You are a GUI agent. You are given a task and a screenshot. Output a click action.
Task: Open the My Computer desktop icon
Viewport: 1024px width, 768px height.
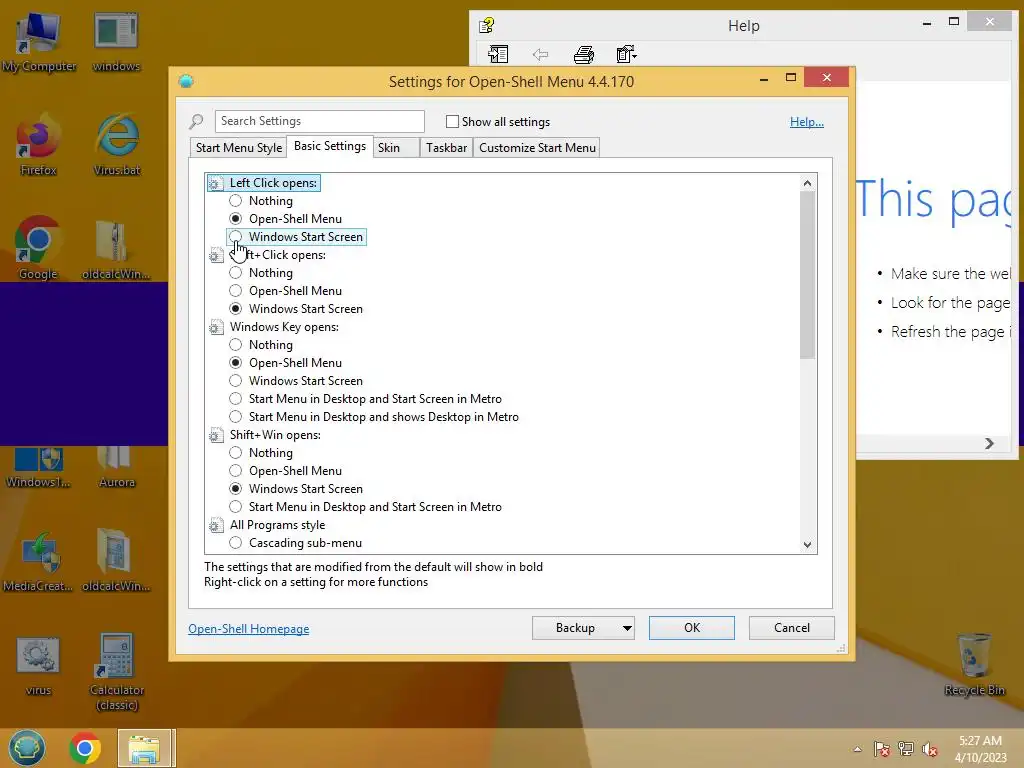coord(39,40)
